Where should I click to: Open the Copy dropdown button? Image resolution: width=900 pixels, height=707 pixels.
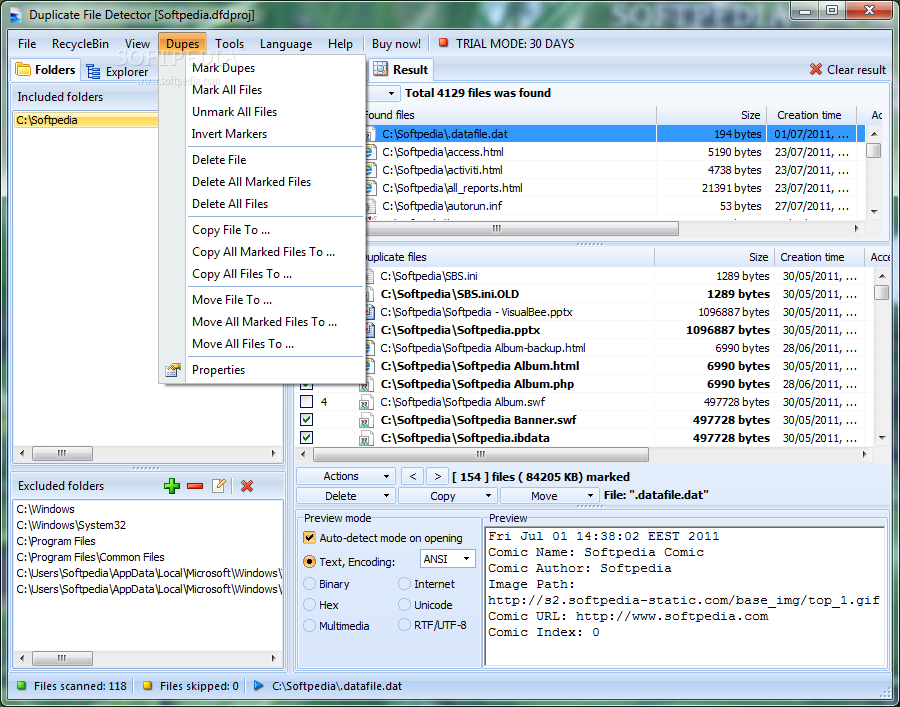(448, 496)
